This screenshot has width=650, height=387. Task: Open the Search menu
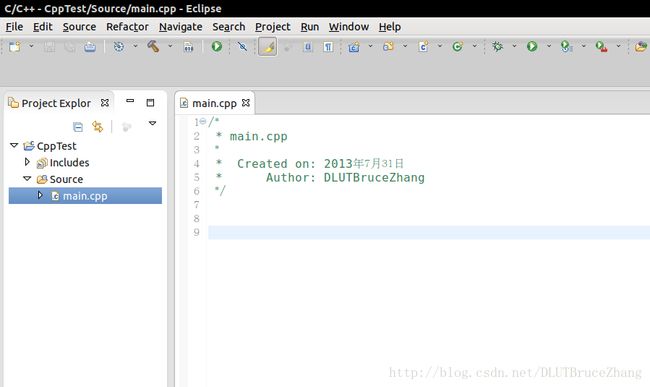click(229, 27)
